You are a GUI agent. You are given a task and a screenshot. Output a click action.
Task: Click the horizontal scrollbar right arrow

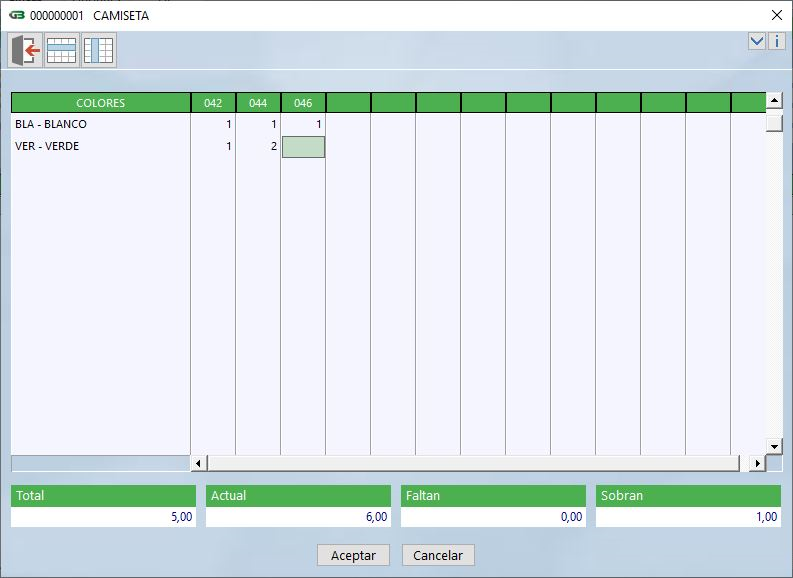point(757,463)
